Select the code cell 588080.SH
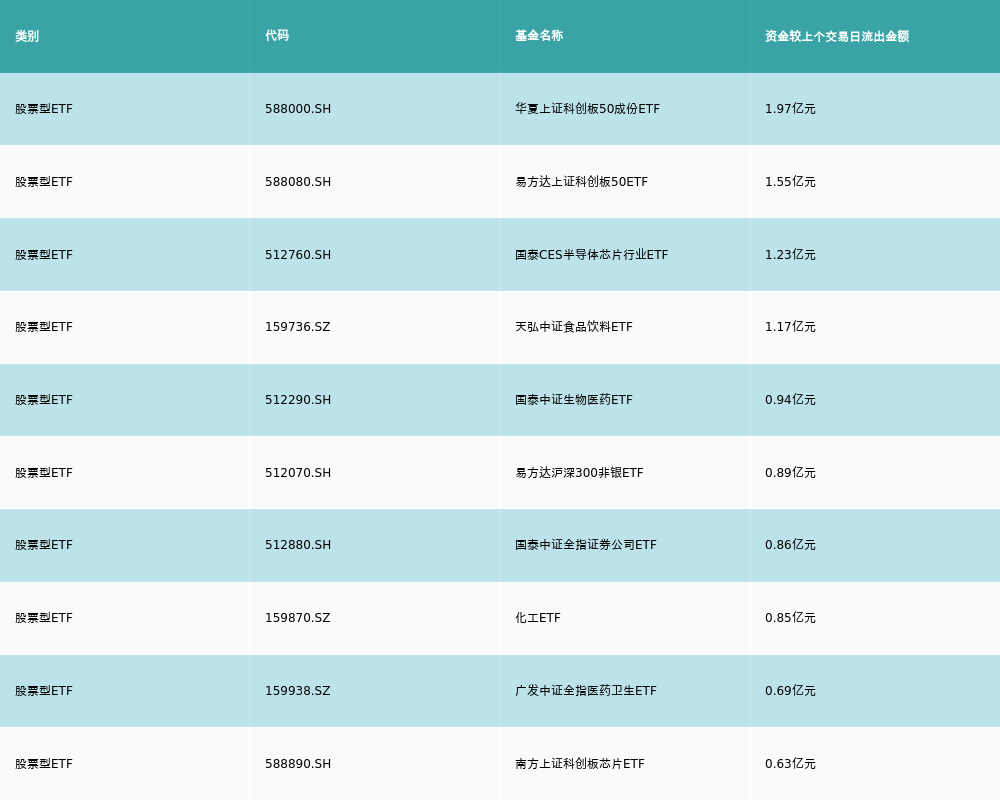The image size is (1000, 800). [298, 182]
